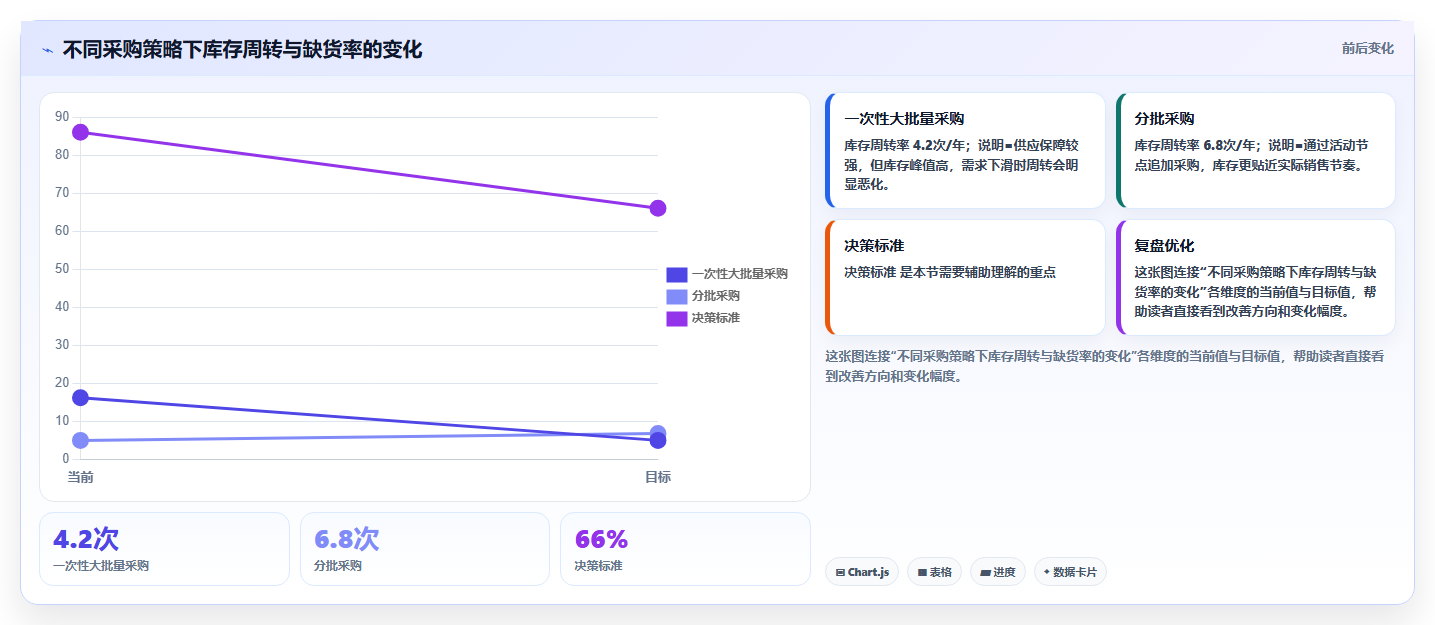Click the y-axis value 50
The image size is (1435, 625).
pos(62,269)
